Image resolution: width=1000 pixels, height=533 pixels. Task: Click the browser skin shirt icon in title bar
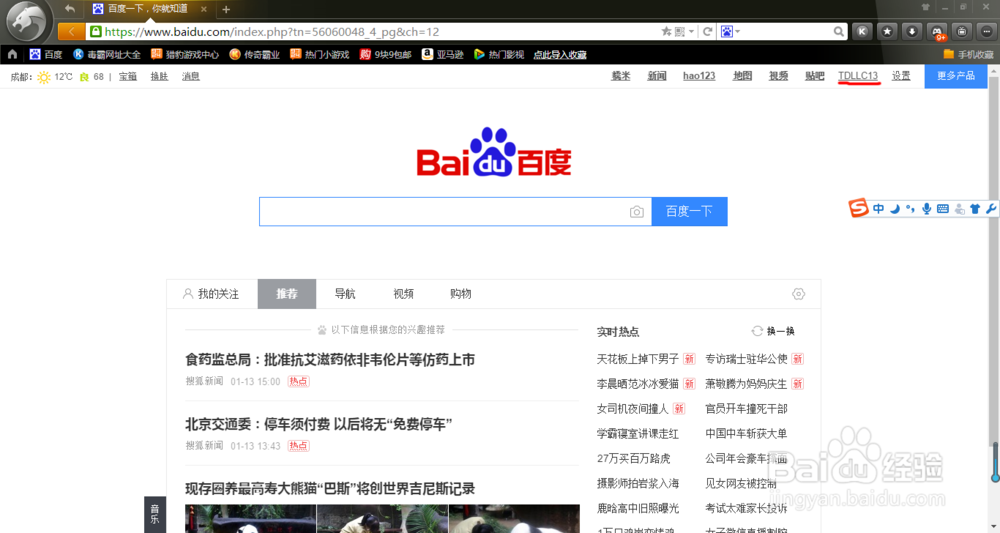tap(925, 7)
